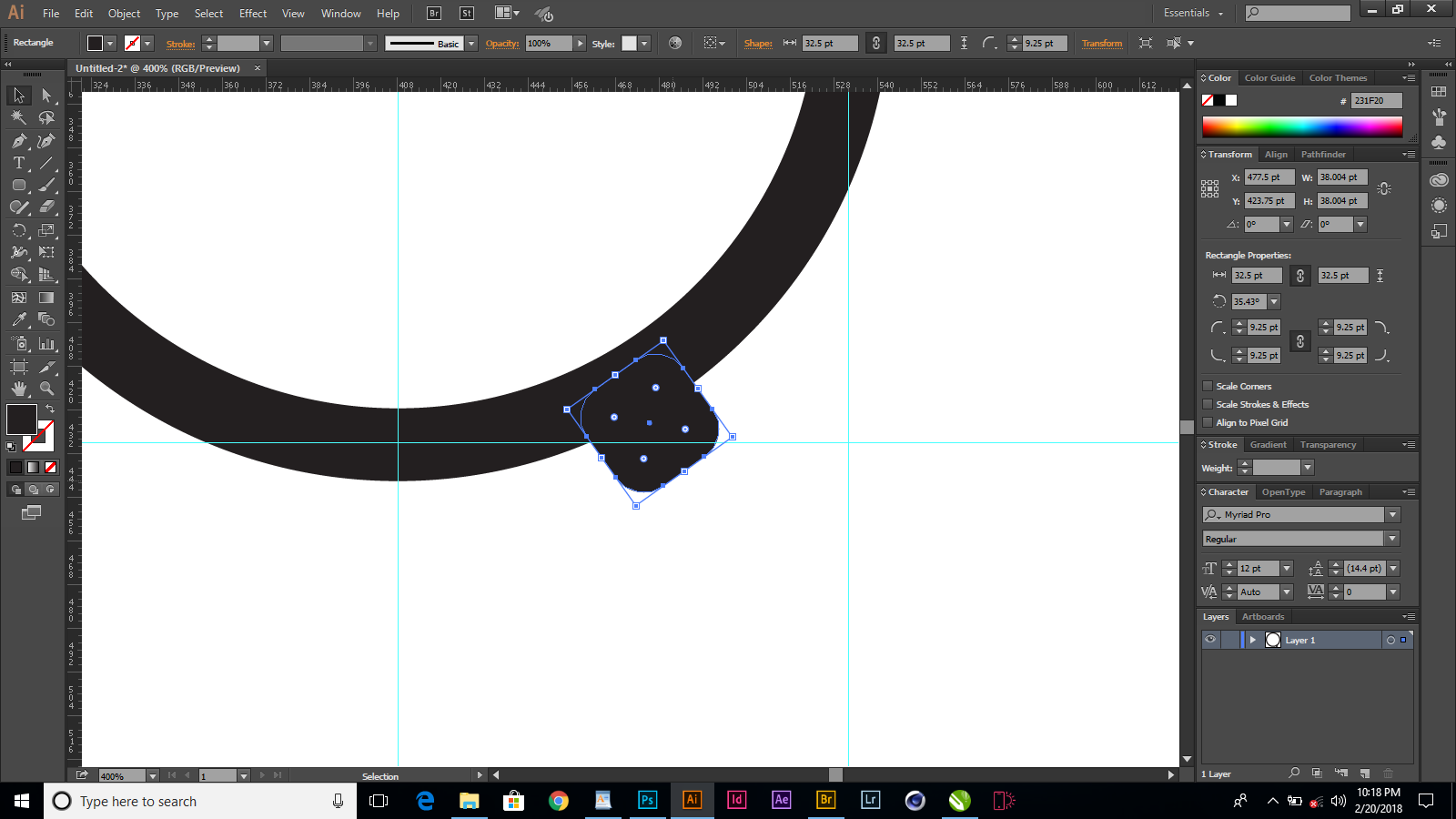Select Drawing Mode Draw Normal button
Screen dimensions: 1456x819
15,490
